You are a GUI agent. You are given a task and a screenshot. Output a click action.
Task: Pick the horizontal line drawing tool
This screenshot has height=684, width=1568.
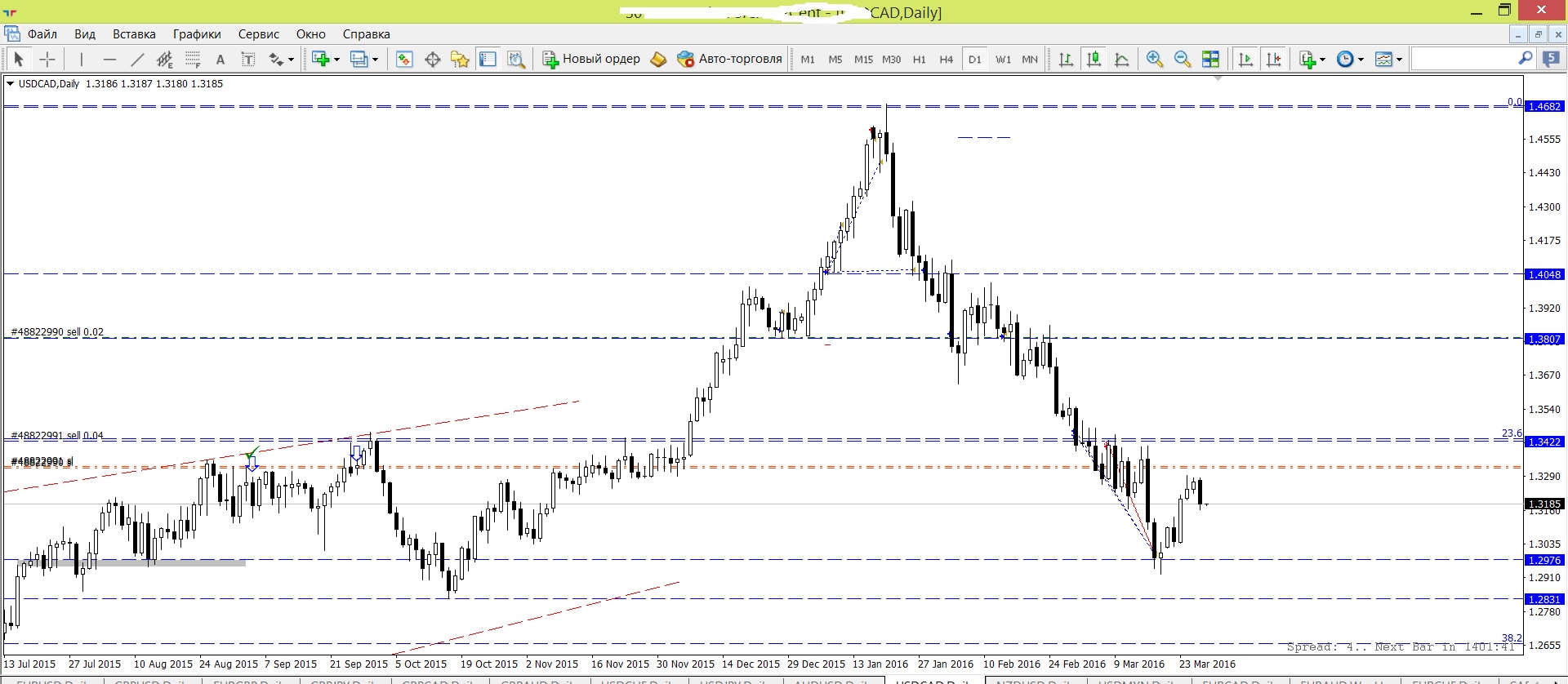click(x=109, y=59)
